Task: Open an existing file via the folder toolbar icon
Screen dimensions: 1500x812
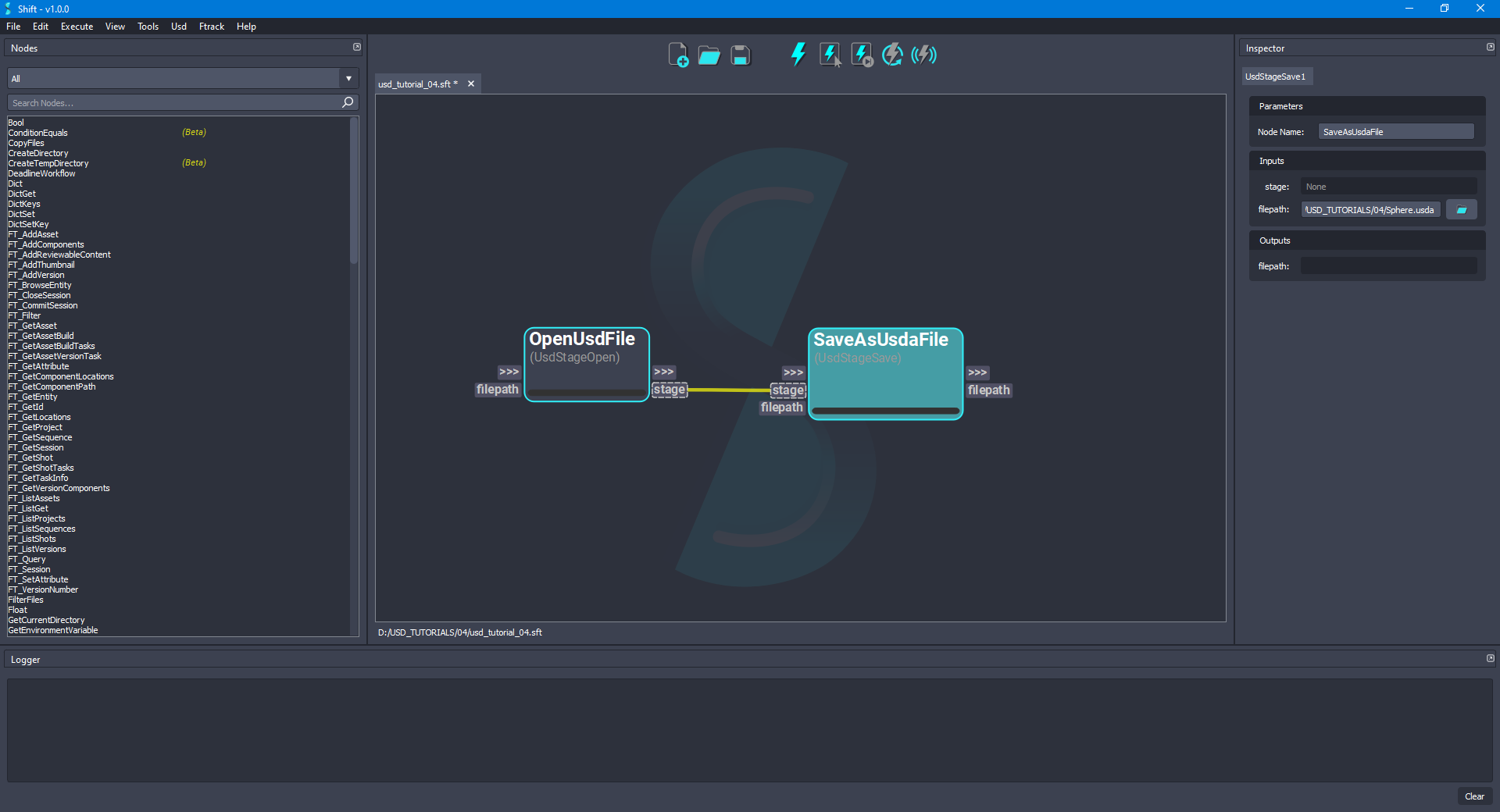Action: pyautogui.click(x=709, y=55)
